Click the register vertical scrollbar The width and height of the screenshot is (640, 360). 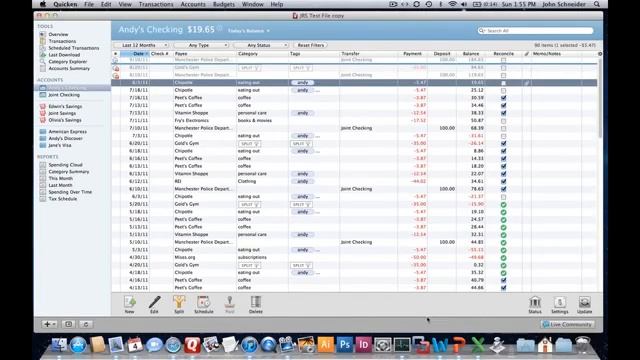(600, 98)
